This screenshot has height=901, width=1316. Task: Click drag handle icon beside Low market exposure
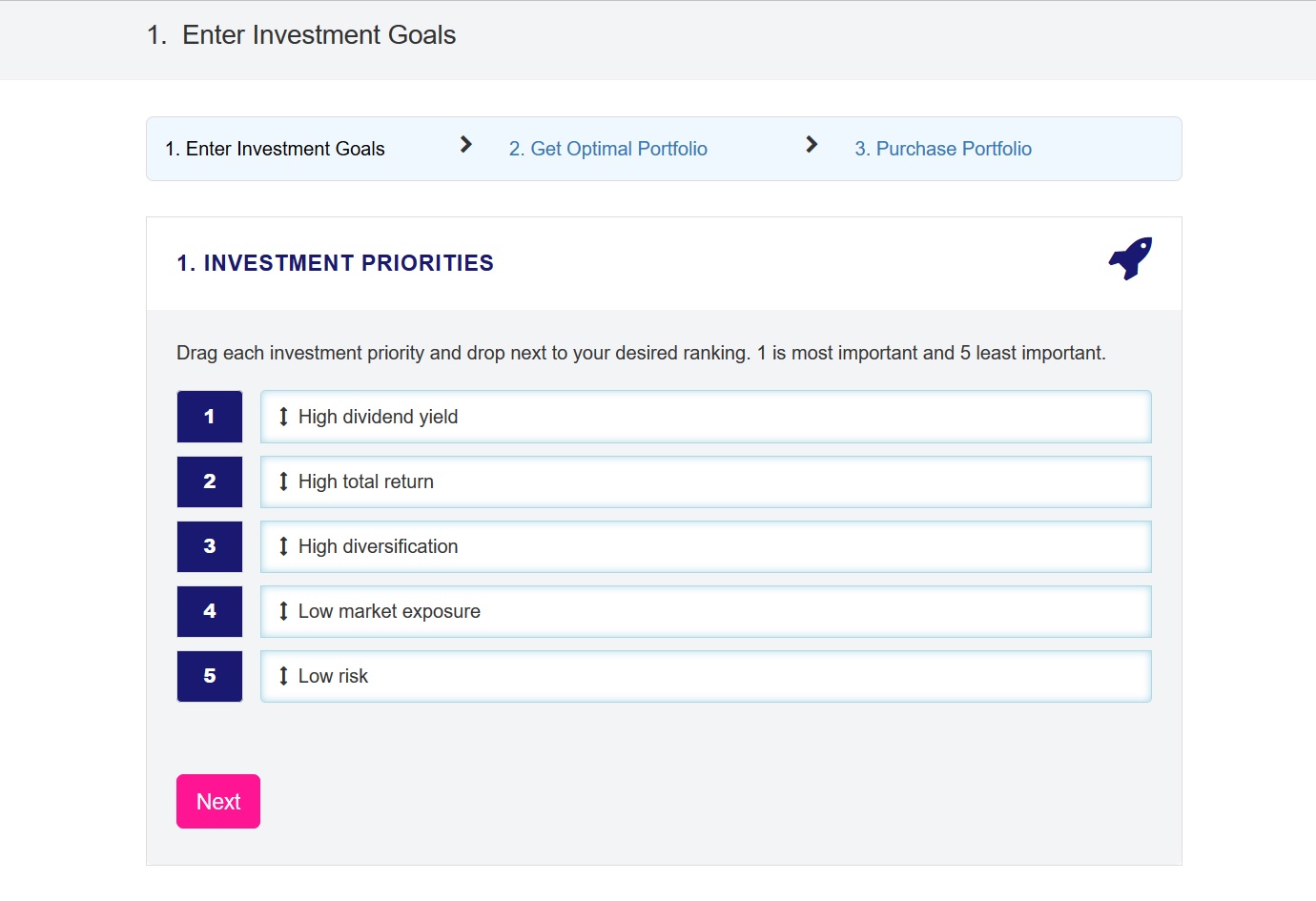click(x=283, y=611)
